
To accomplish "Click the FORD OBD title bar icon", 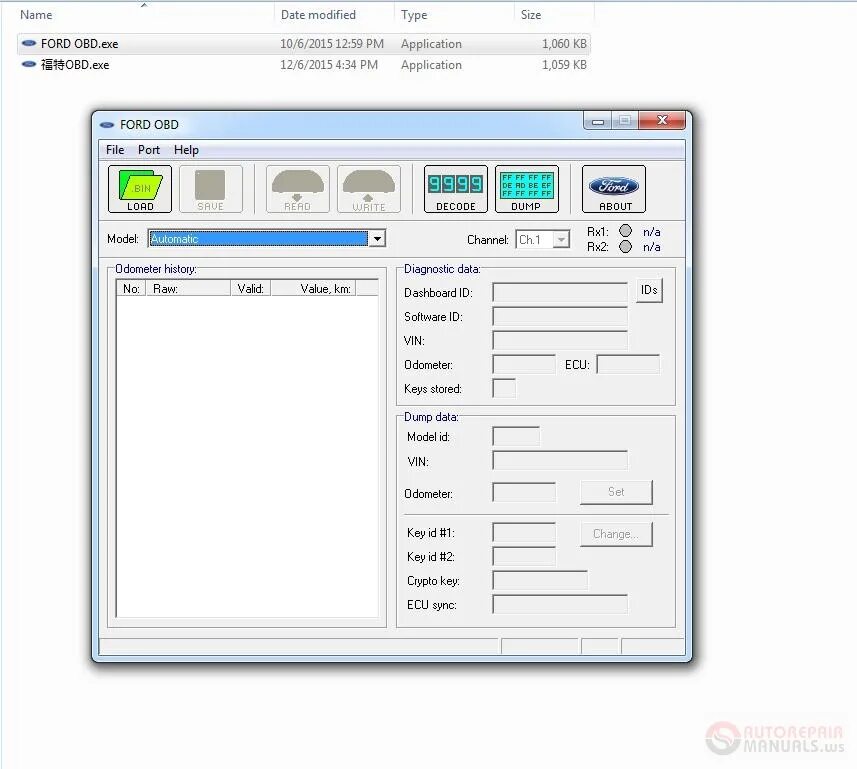I will click(107, 125).
